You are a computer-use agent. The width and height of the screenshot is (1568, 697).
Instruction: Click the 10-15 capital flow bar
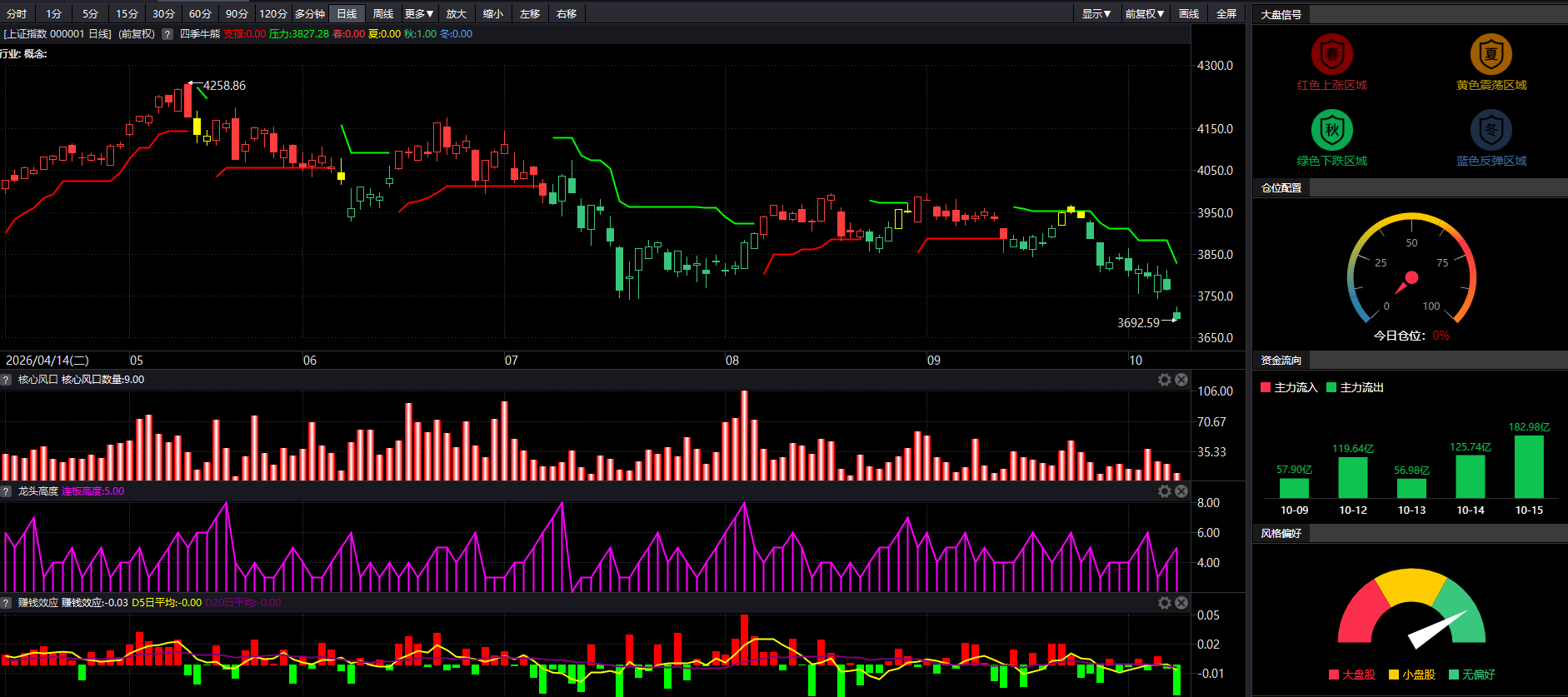pyautogui.click(x=1529, y=466)
